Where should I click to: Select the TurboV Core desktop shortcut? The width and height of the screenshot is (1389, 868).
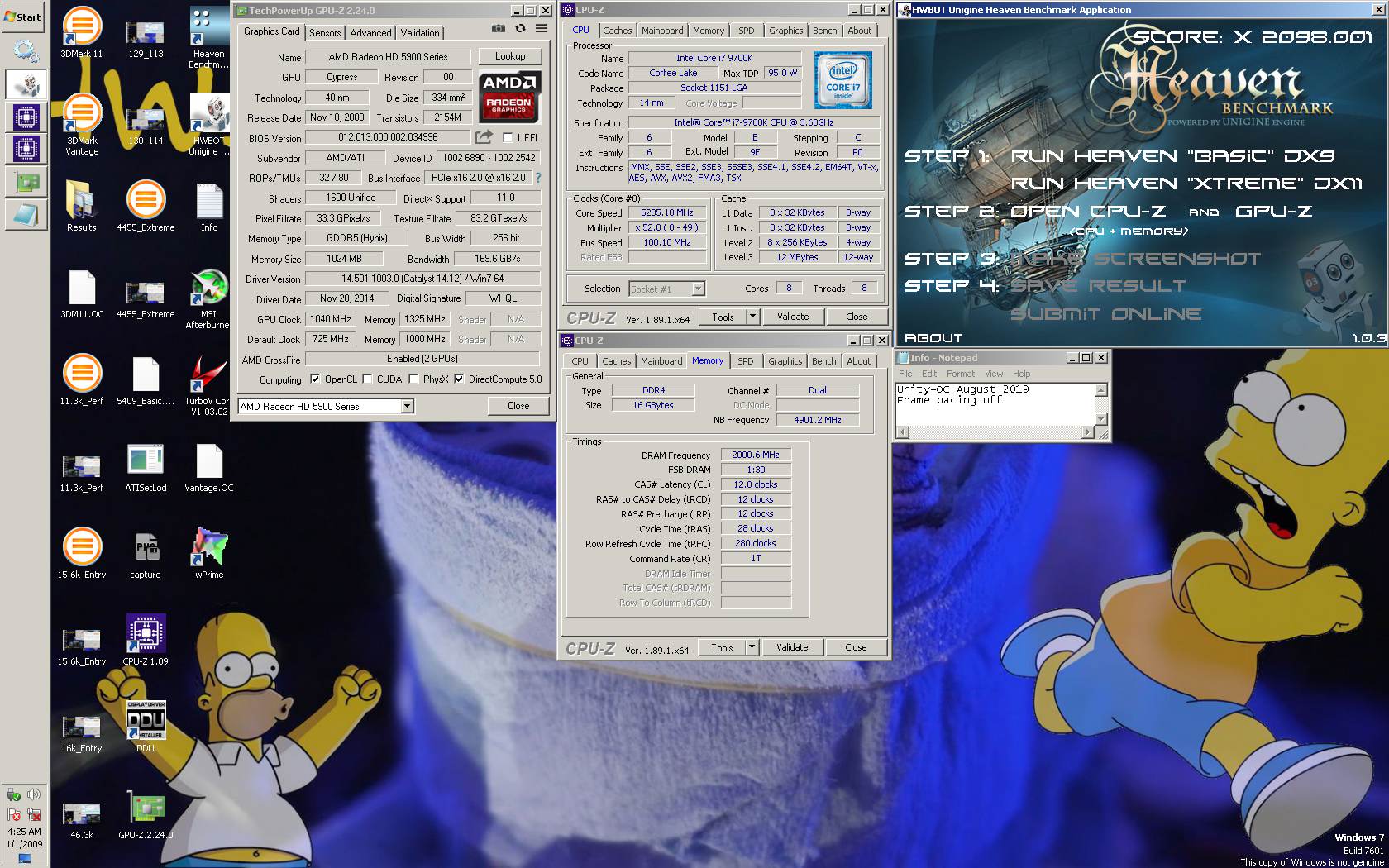click(x=208, y=386)
